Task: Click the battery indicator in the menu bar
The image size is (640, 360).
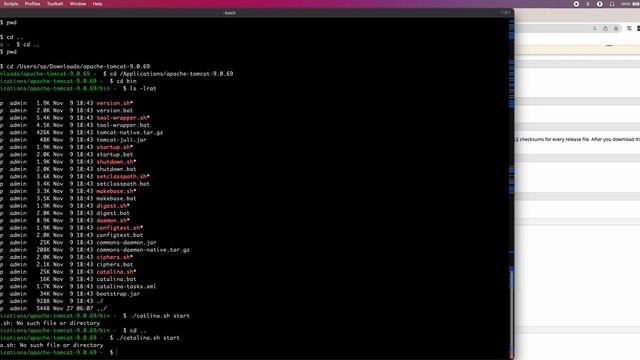Action: (x=635, y=4)
